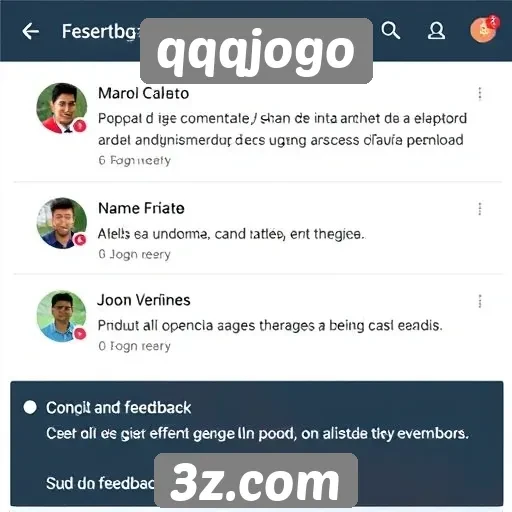Open search with the magnifier icon
The image size is (512, 512).
[x=390, y=31]
